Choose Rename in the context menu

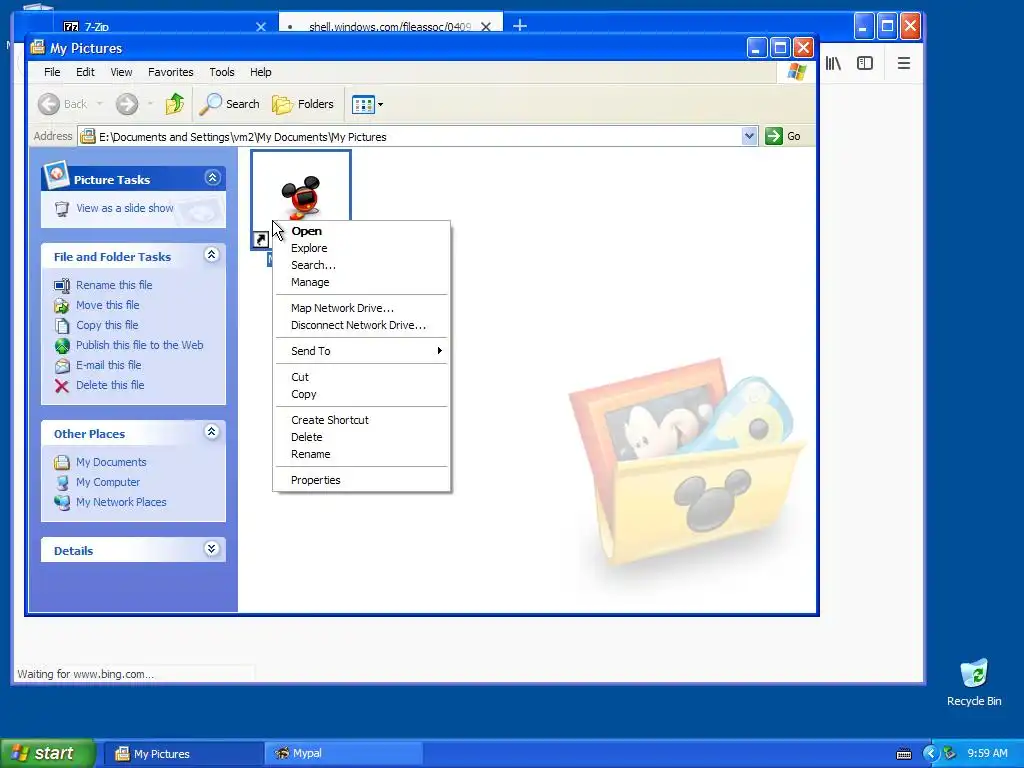(x=361, y=454)
